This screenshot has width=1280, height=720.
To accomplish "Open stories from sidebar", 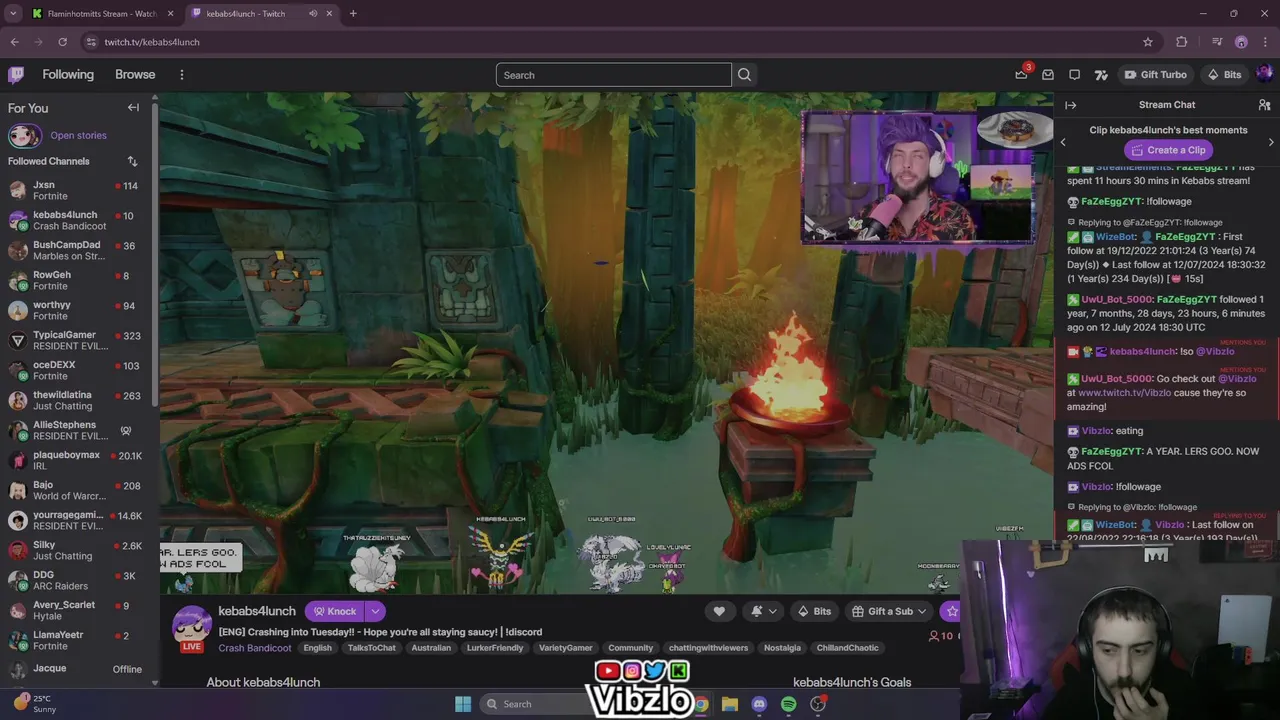I will 78,135.
